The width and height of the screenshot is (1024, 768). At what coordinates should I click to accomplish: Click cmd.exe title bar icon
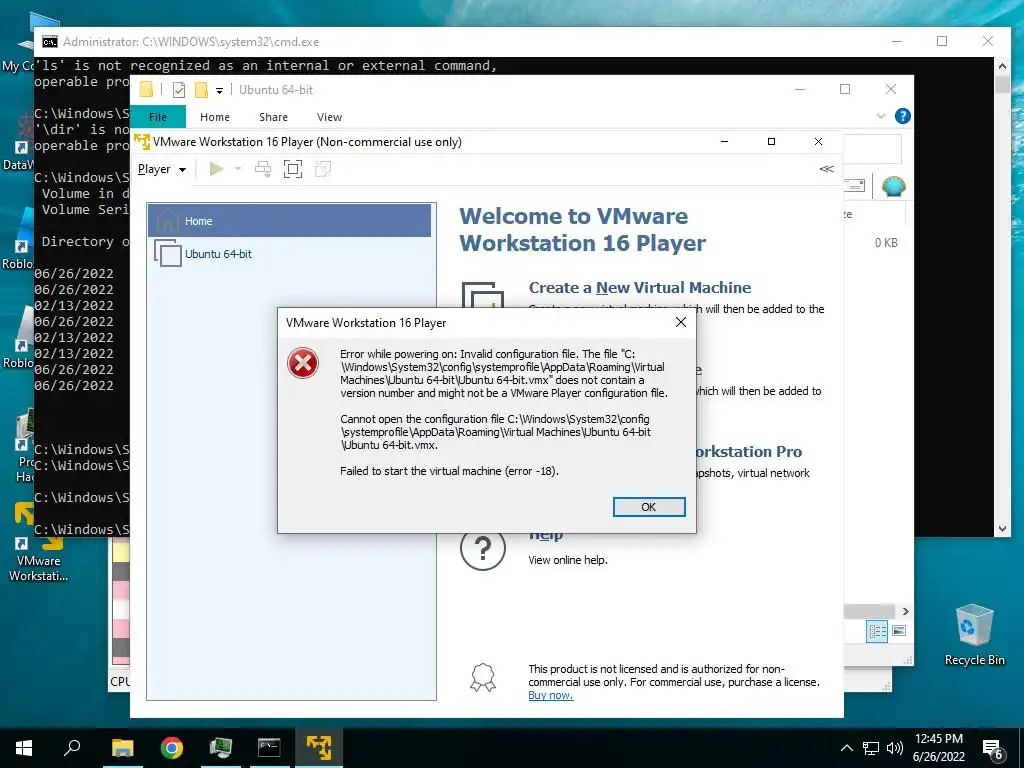[x=50, y=42]
